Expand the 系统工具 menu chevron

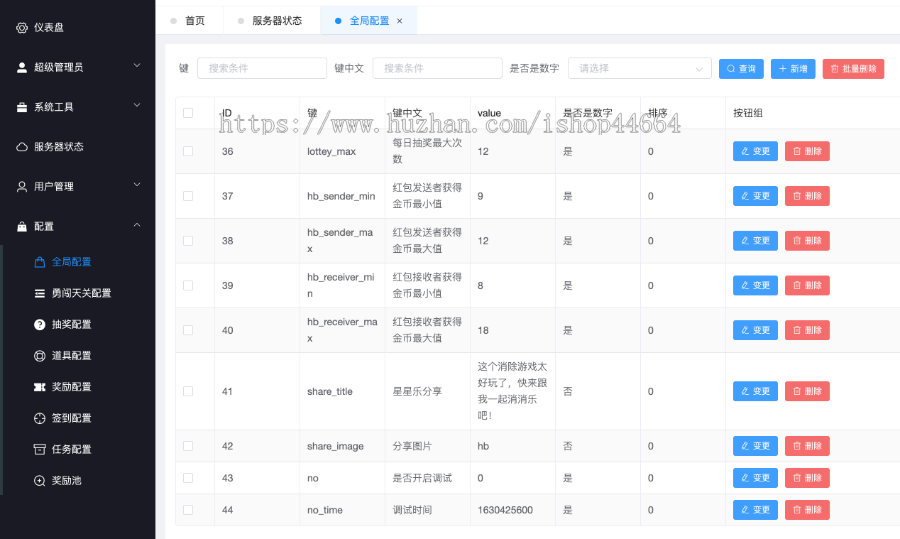pyautogui.click(x=137, y=105)
